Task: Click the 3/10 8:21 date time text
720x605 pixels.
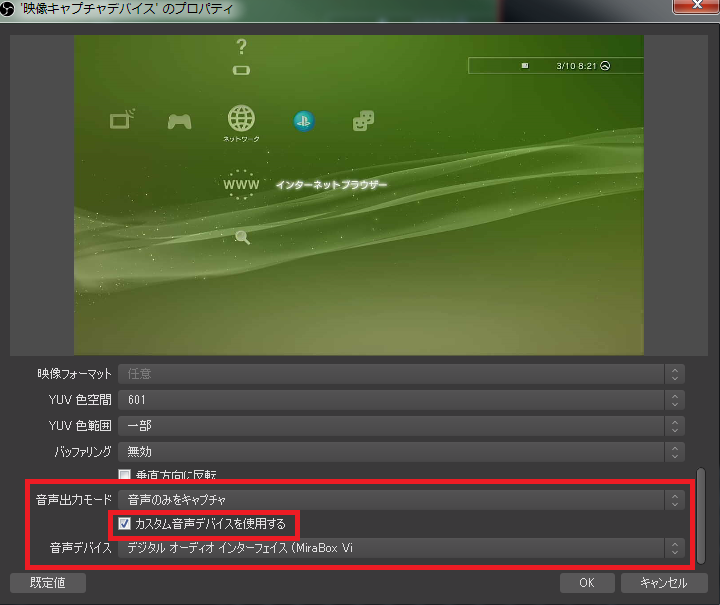Action: (x=576, y=66)
